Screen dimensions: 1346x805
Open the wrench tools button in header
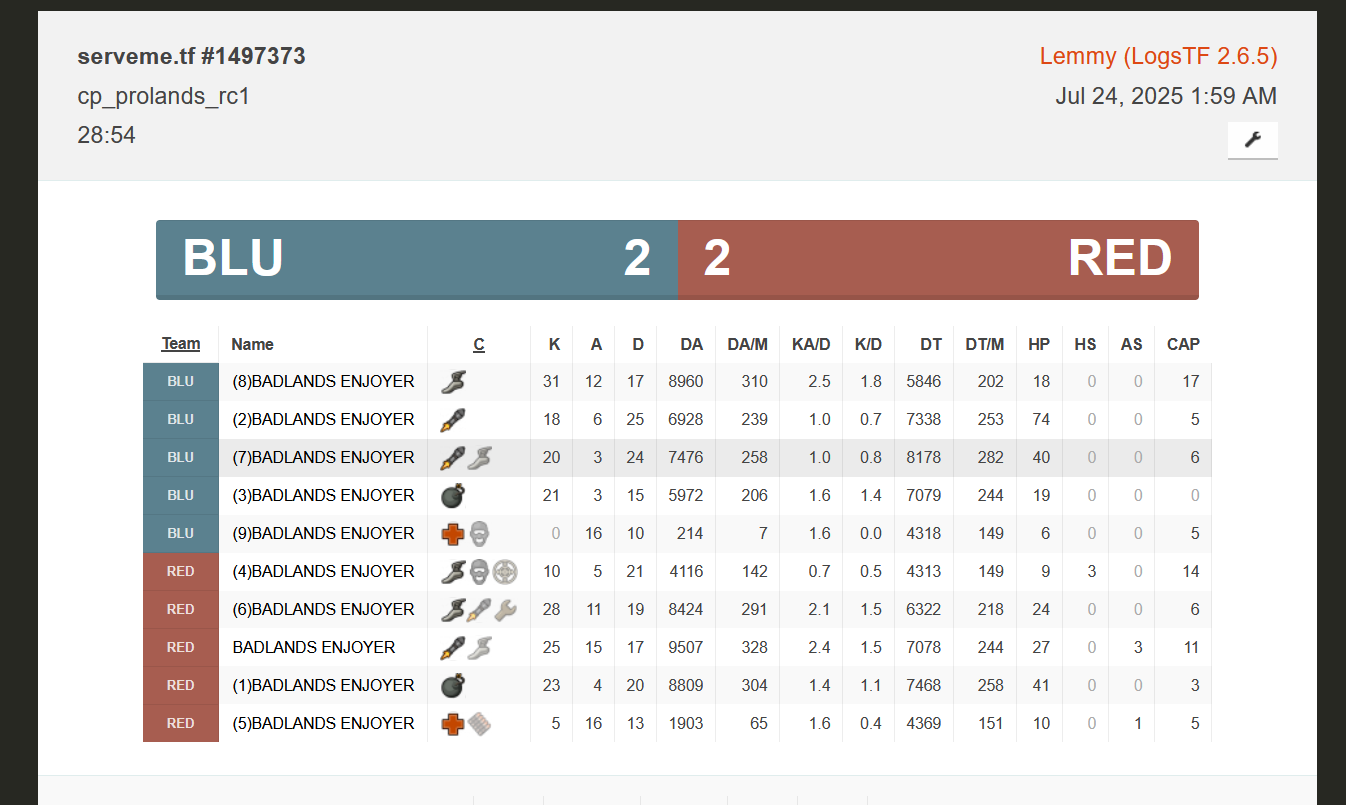1252,140
